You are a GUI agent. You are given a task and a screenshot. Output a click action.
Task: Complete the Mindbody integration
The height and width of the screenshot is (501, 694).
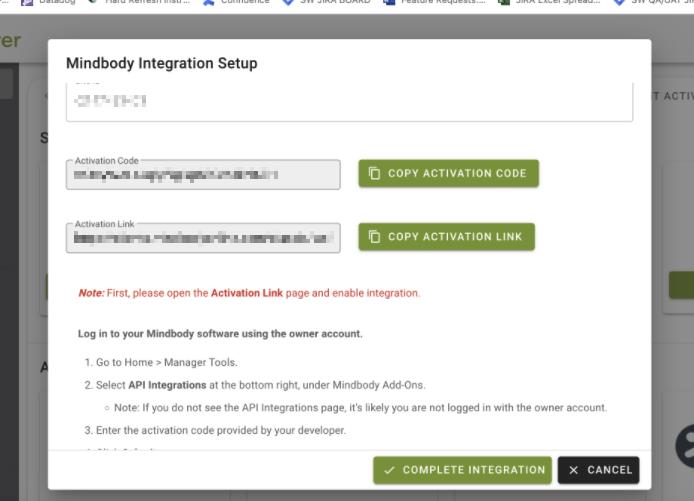[463, 470]
